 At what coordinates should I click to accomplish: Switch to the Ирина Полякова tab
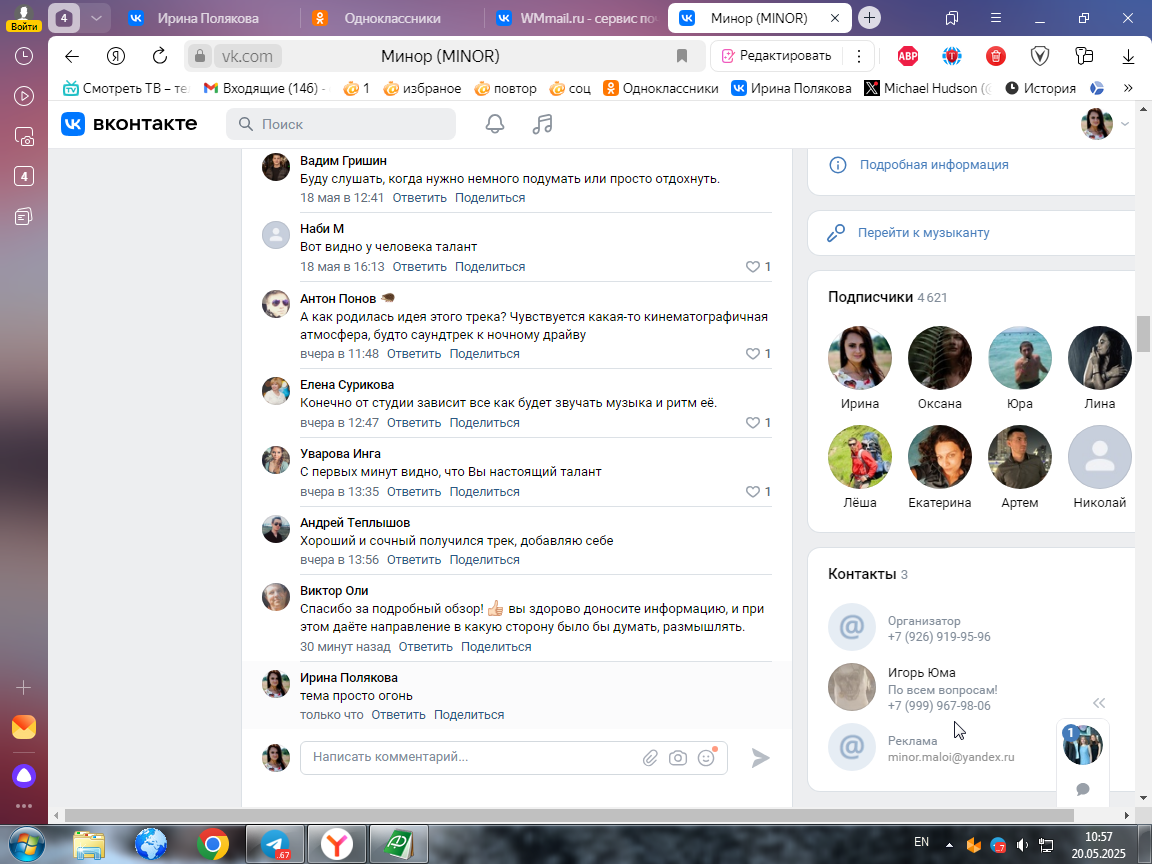point(207,18)
